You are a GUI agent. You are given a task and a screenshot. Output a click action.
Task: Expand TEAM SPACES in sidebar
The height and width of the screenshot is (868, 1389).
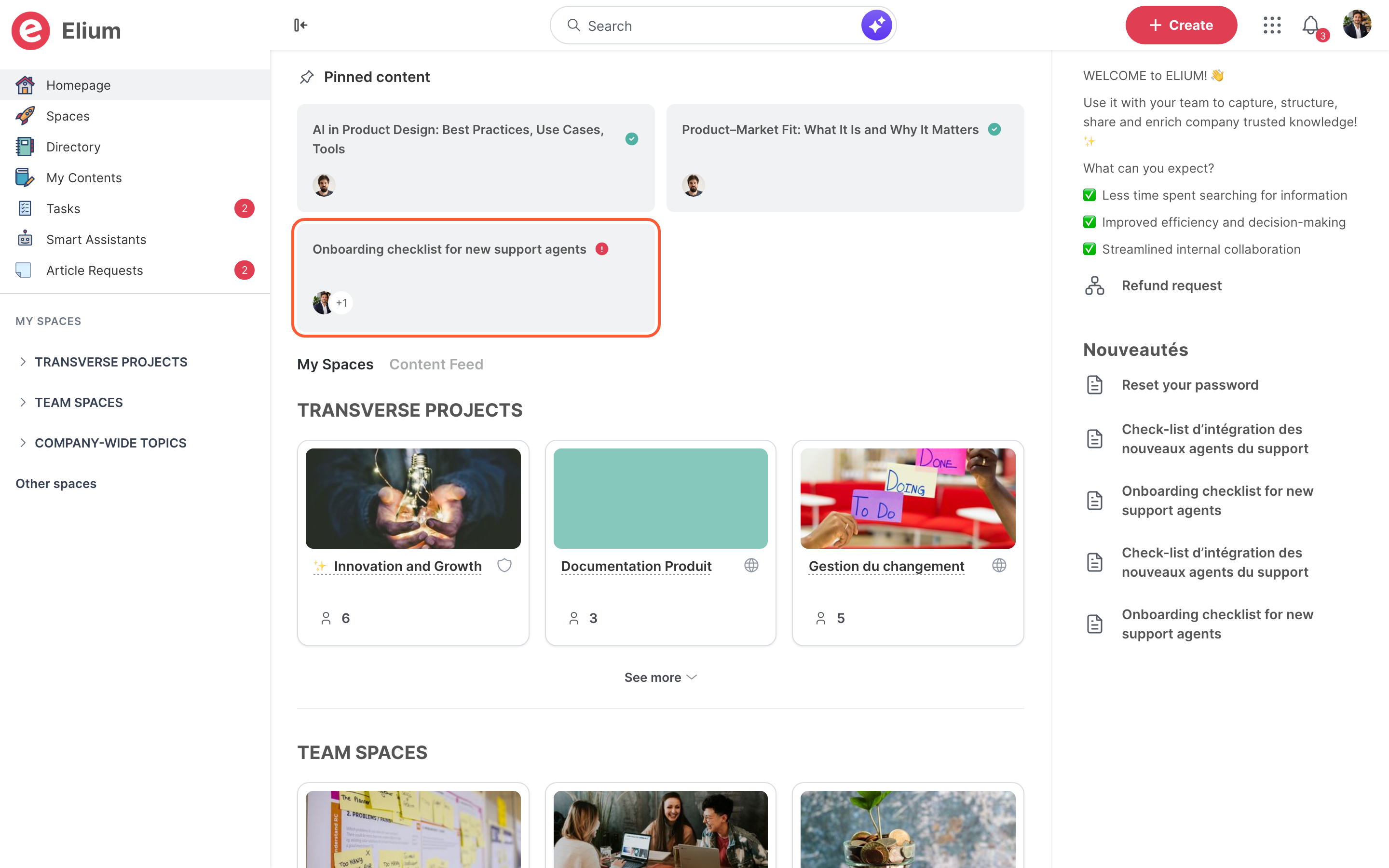coord(23,403)
